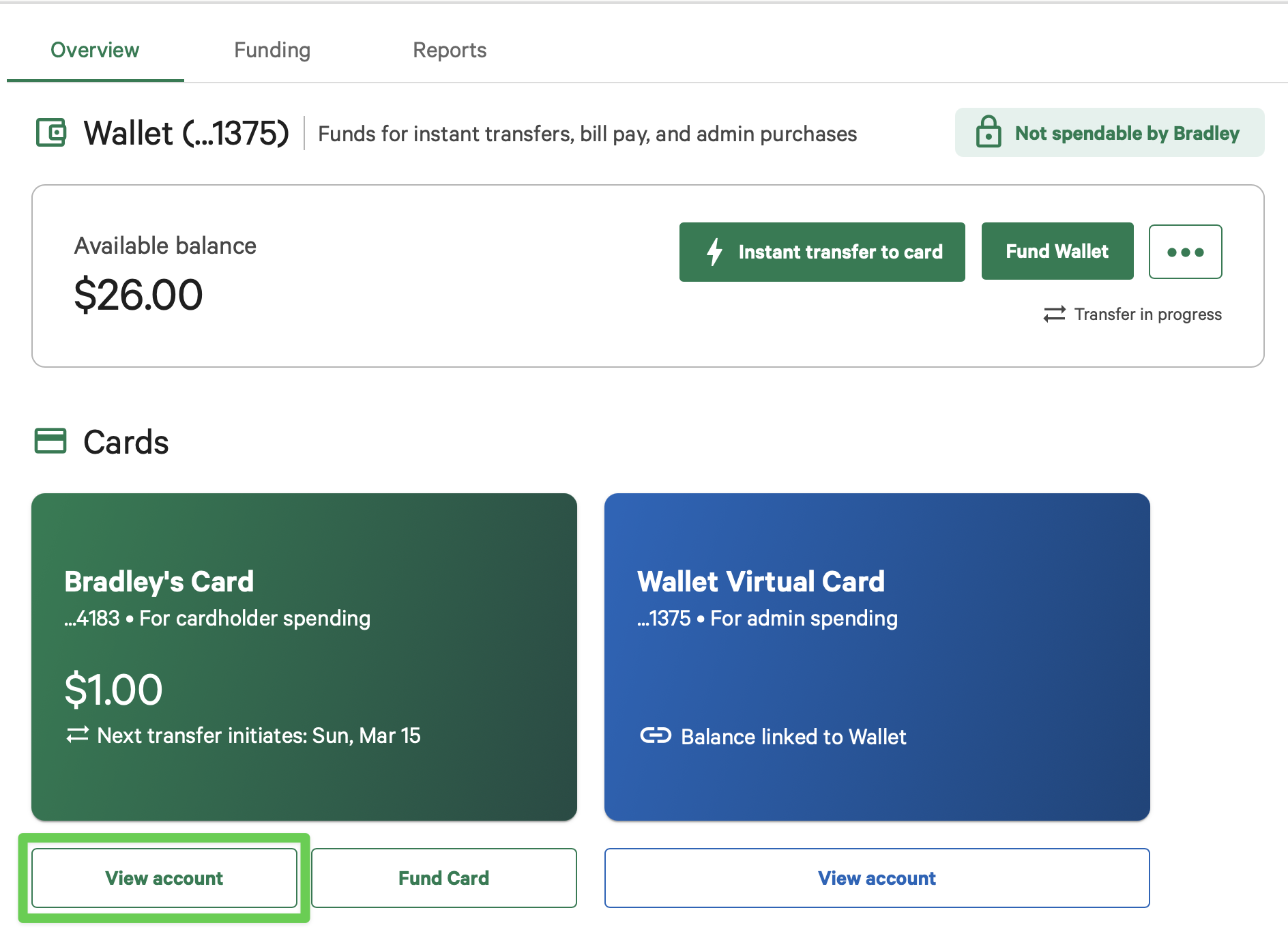Screen dimensions: 1288x936
Task: Open View account under Bradley's Card
Action: tap(164, 878)
